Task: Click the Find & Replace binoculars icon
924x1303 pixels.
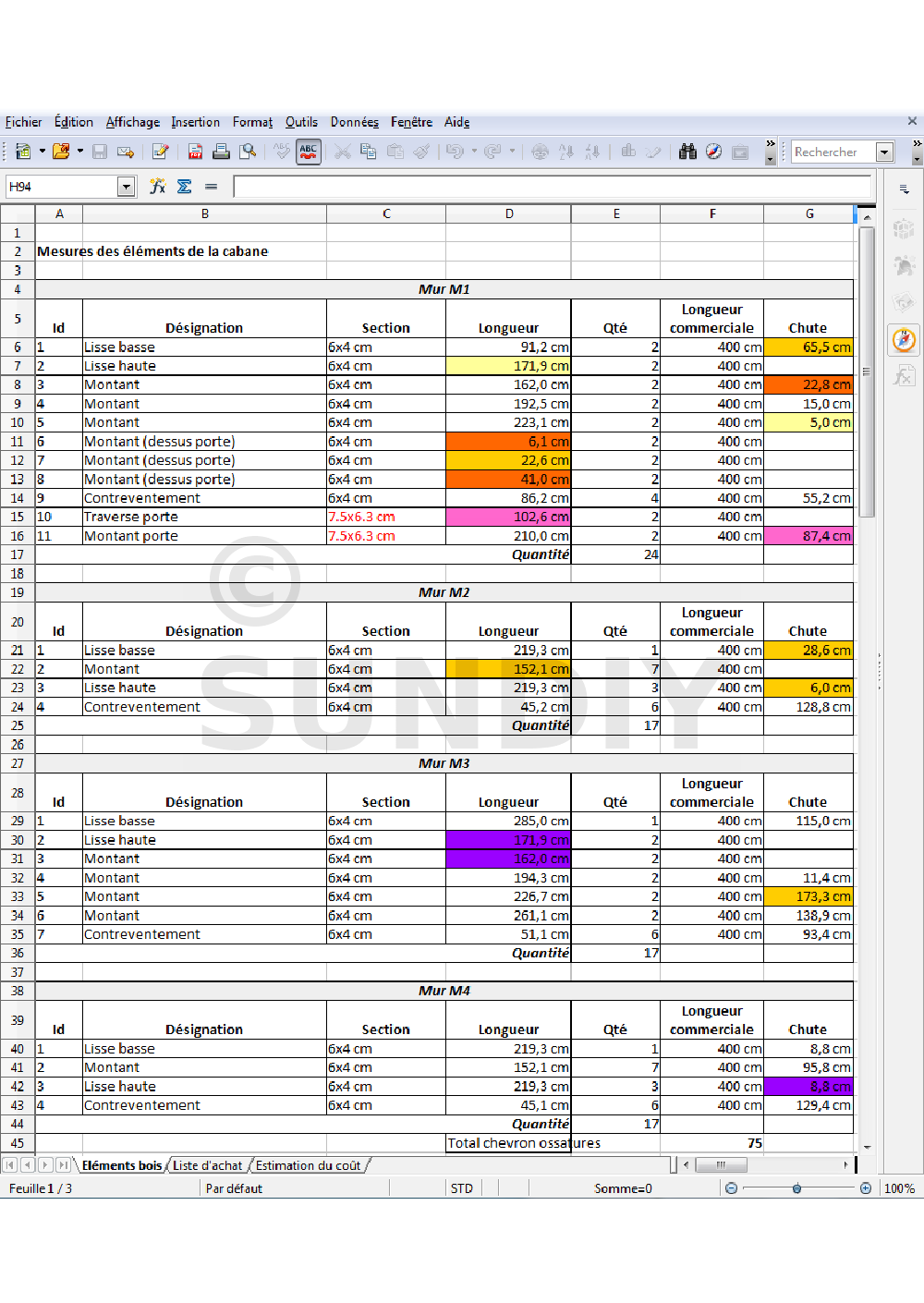Action: (x=687, y=152)
